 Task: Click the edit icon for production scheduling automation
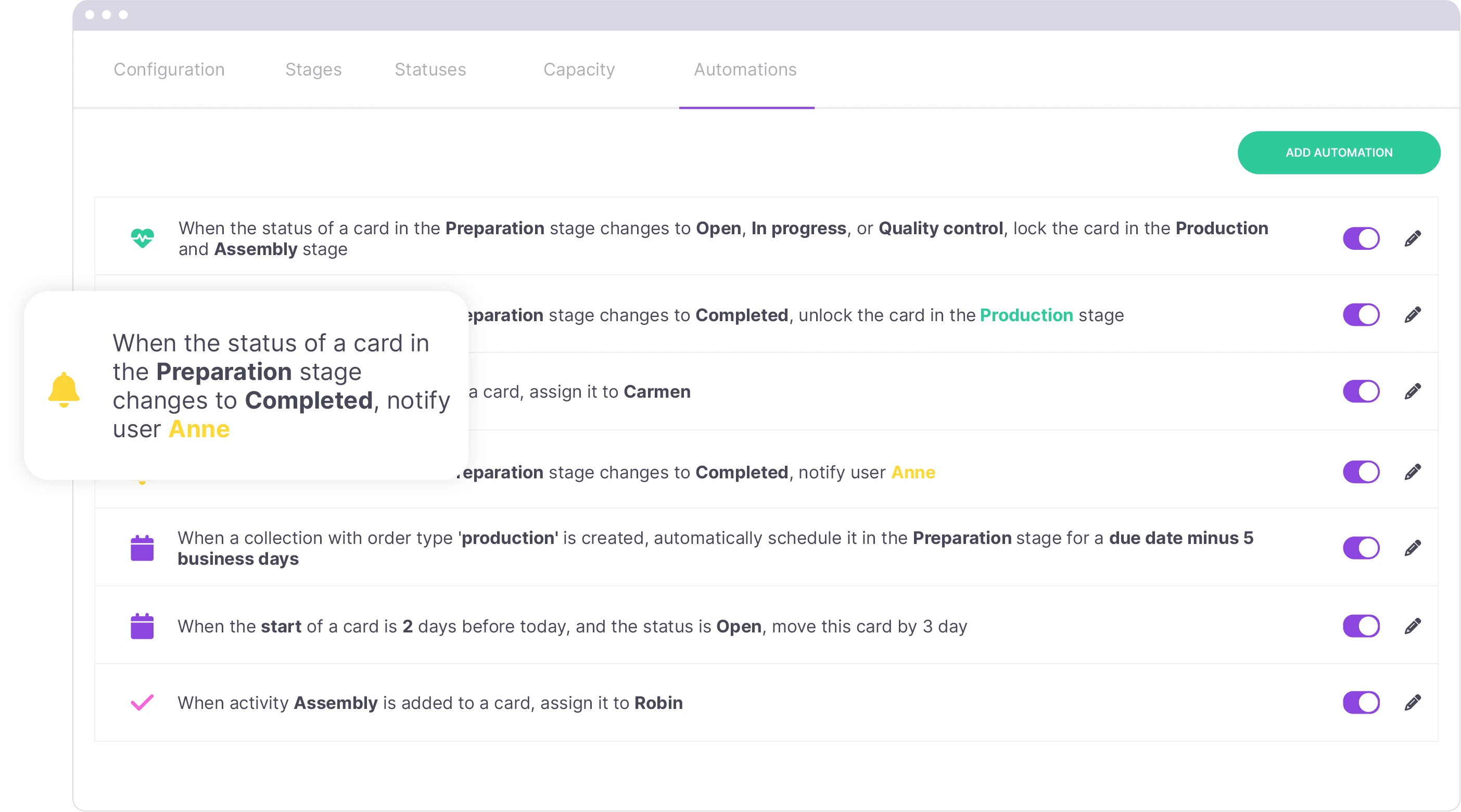(1415, 548)
